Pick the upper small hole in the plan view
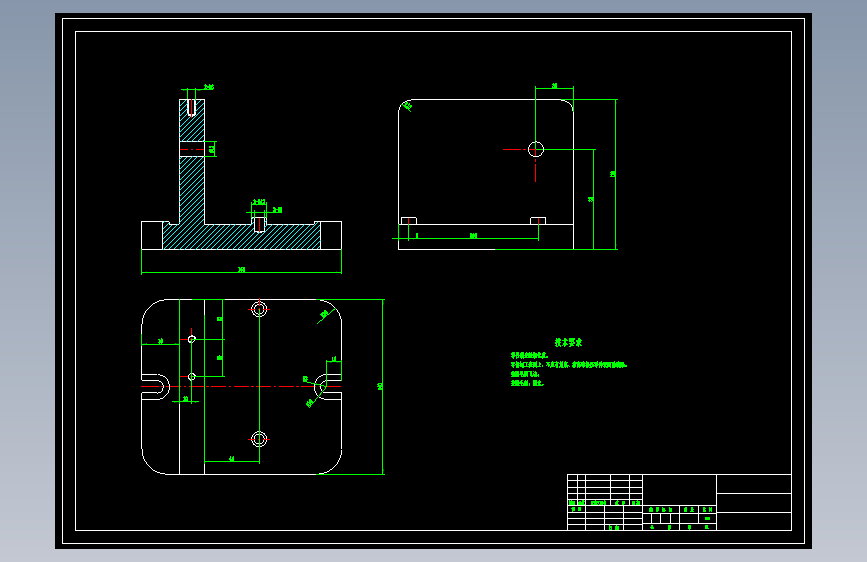This screenshot has width=867, height=562. (x=191, y=339)
